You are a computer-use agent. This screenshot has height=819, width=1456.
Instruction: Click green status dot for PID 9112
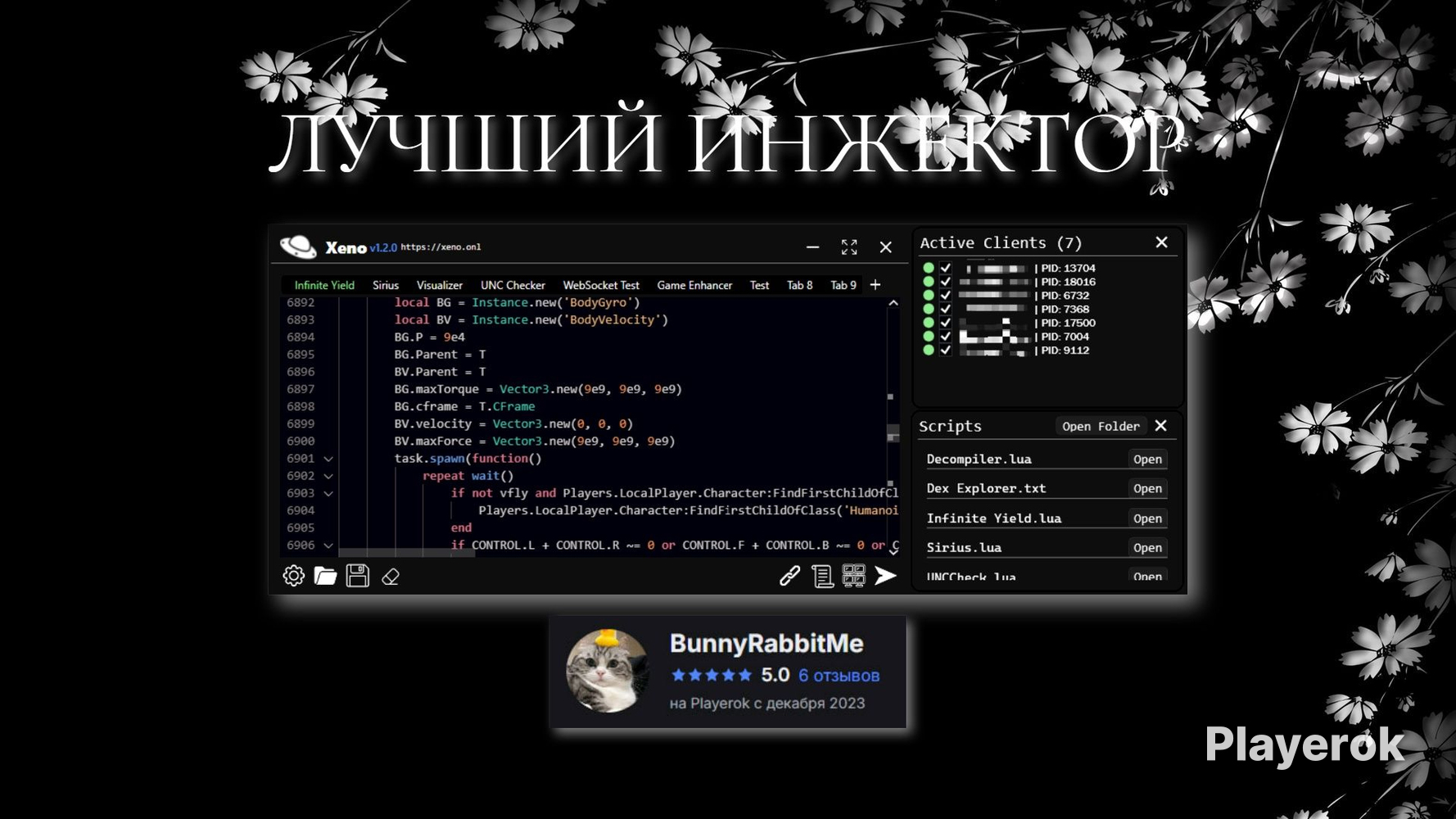928,350
